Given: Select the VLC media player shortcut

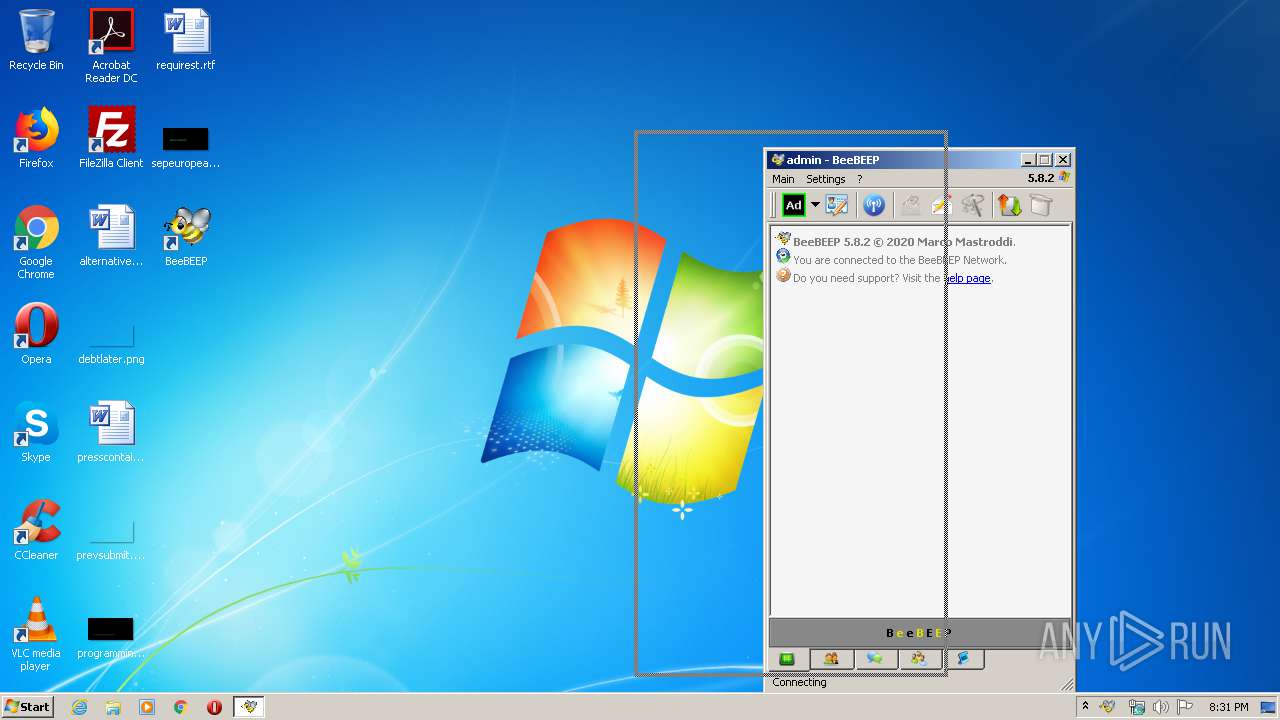Looking at the screenshot, I should click(36, 634).
